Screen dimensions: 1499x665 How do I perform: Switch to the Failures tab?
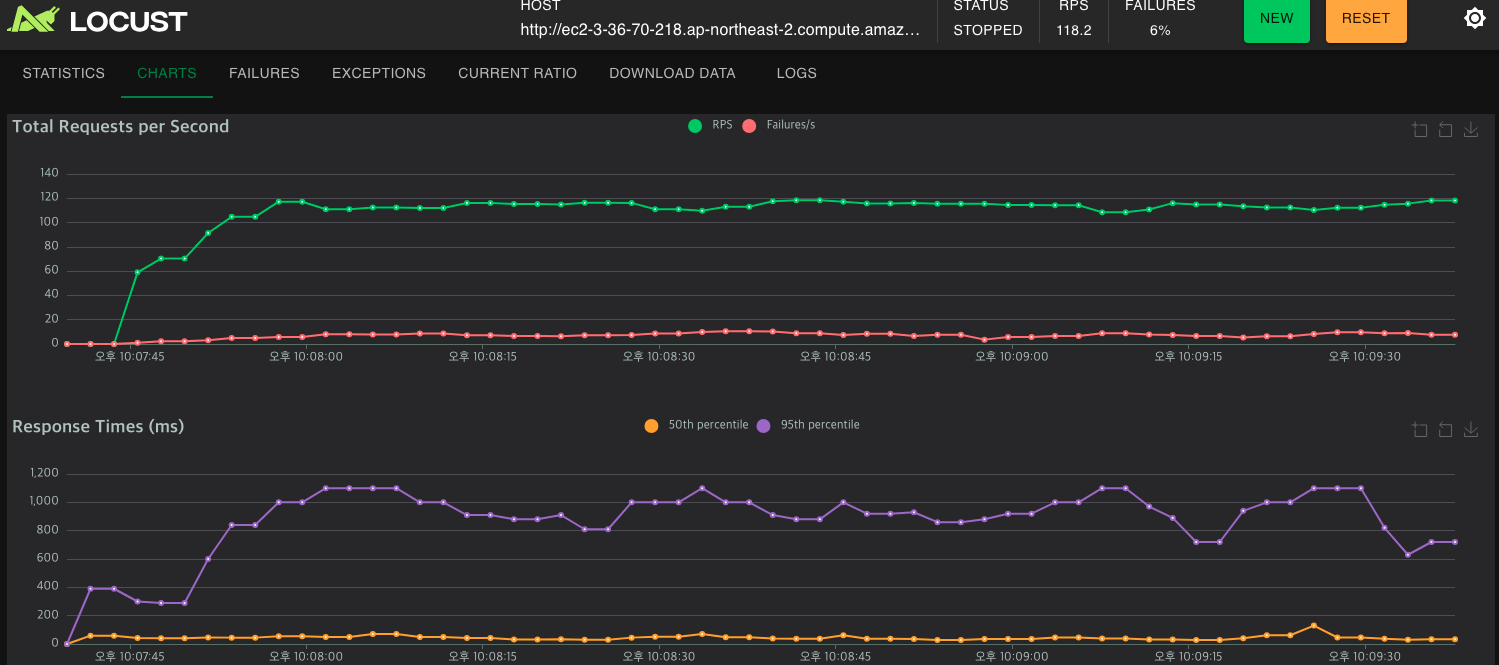click(264, 73)
